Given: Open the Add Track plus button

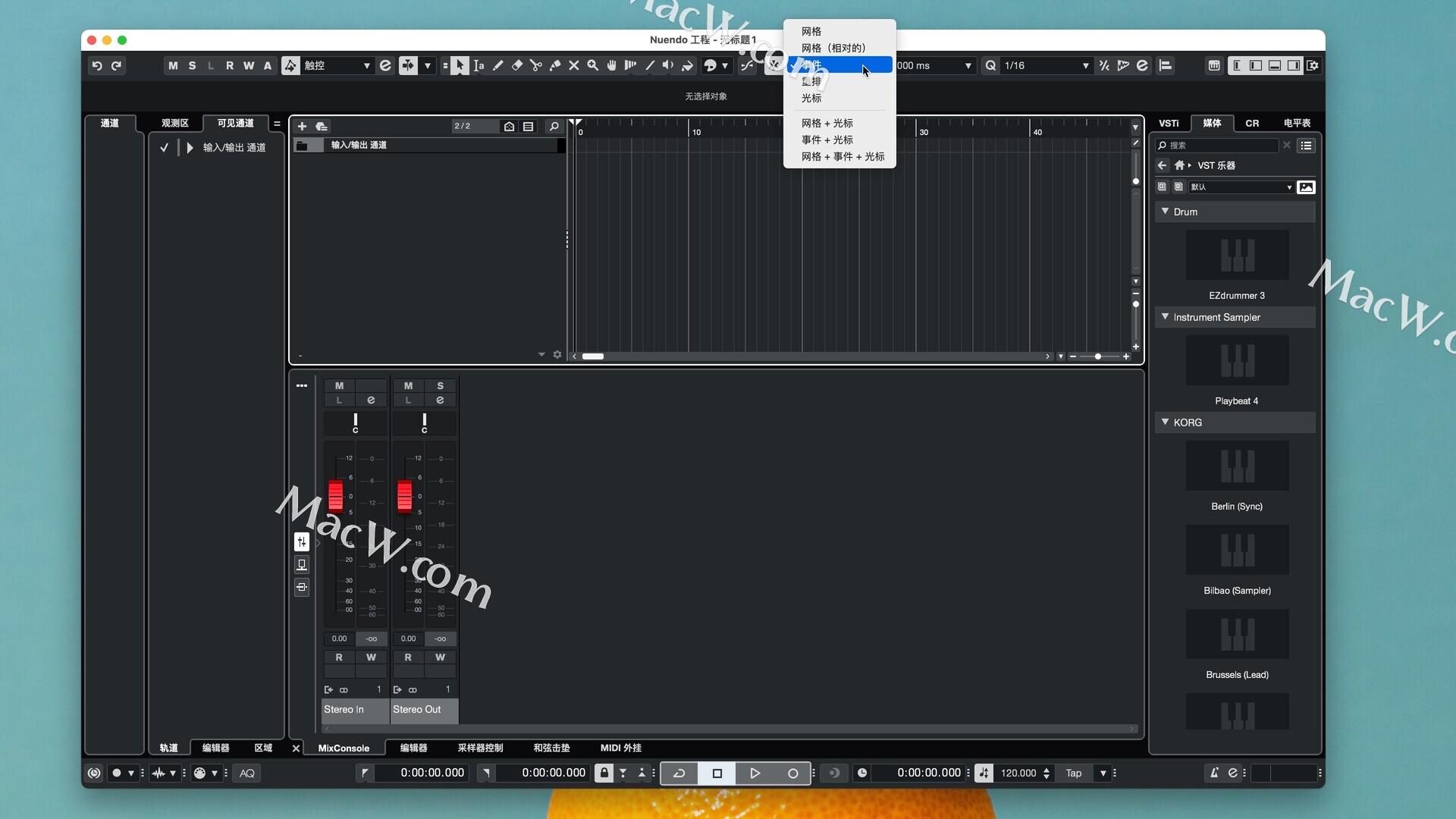Looking at the screenshot, I should [x=302, y=127].
